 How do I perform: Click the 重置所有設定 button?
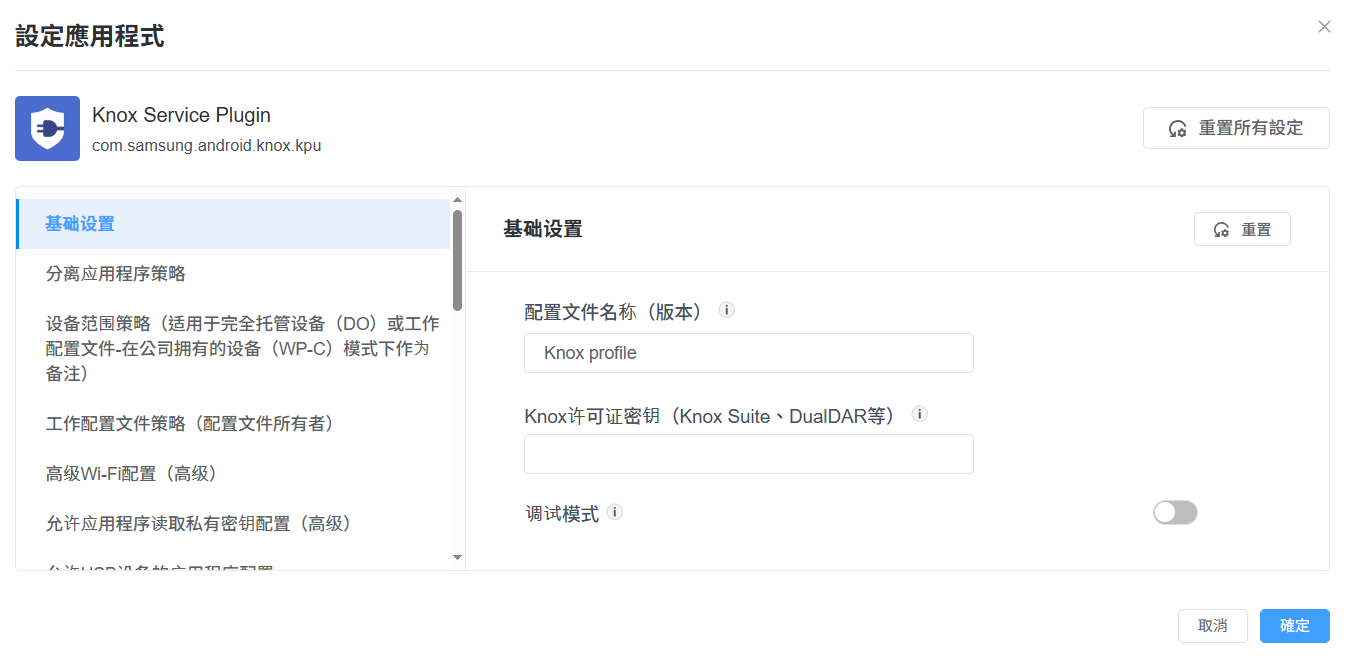(1236, 128)
